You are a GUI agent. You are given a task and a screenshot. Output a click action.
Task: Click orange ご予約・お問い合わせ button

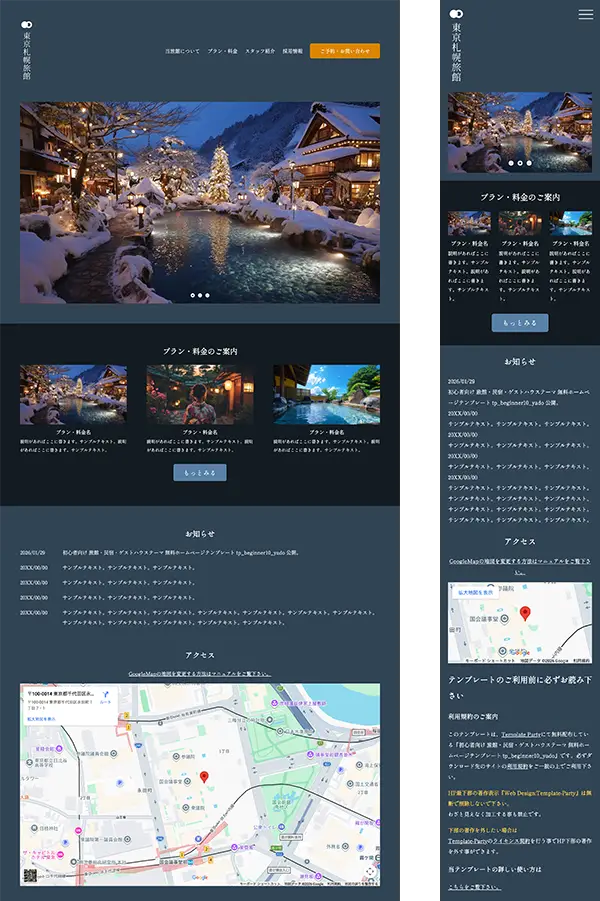345,51
